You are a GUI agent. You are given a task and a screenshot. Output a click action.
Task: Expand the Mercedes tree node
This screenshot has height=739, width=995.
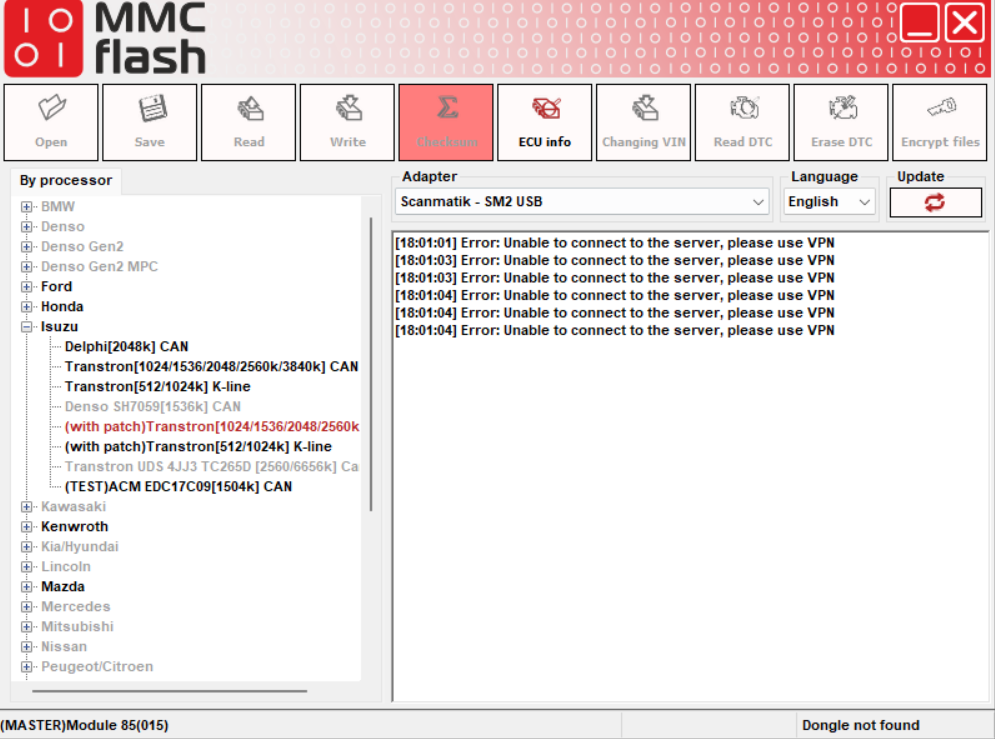pos(26,606)
